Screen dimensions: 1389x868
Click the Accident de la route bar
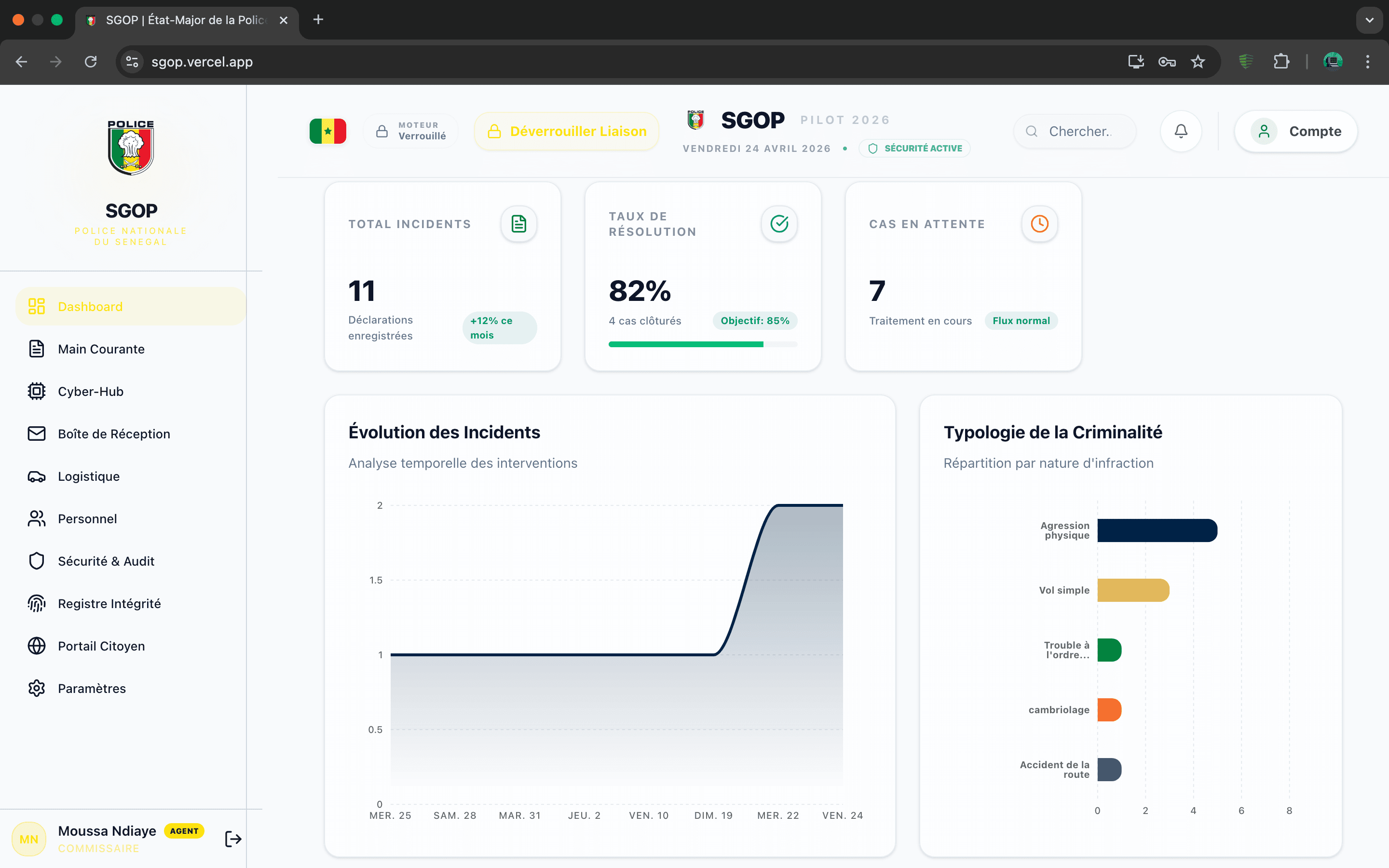[x=1109, y=769]
